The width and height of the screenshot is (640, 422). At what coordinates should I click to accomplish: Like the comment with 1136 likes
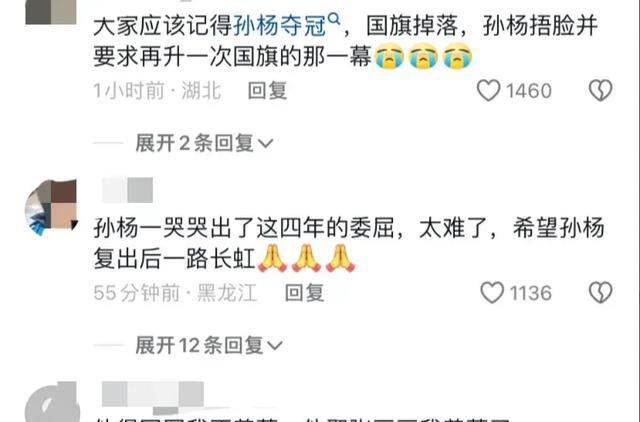pyautogui.click(x=492, y=293)
